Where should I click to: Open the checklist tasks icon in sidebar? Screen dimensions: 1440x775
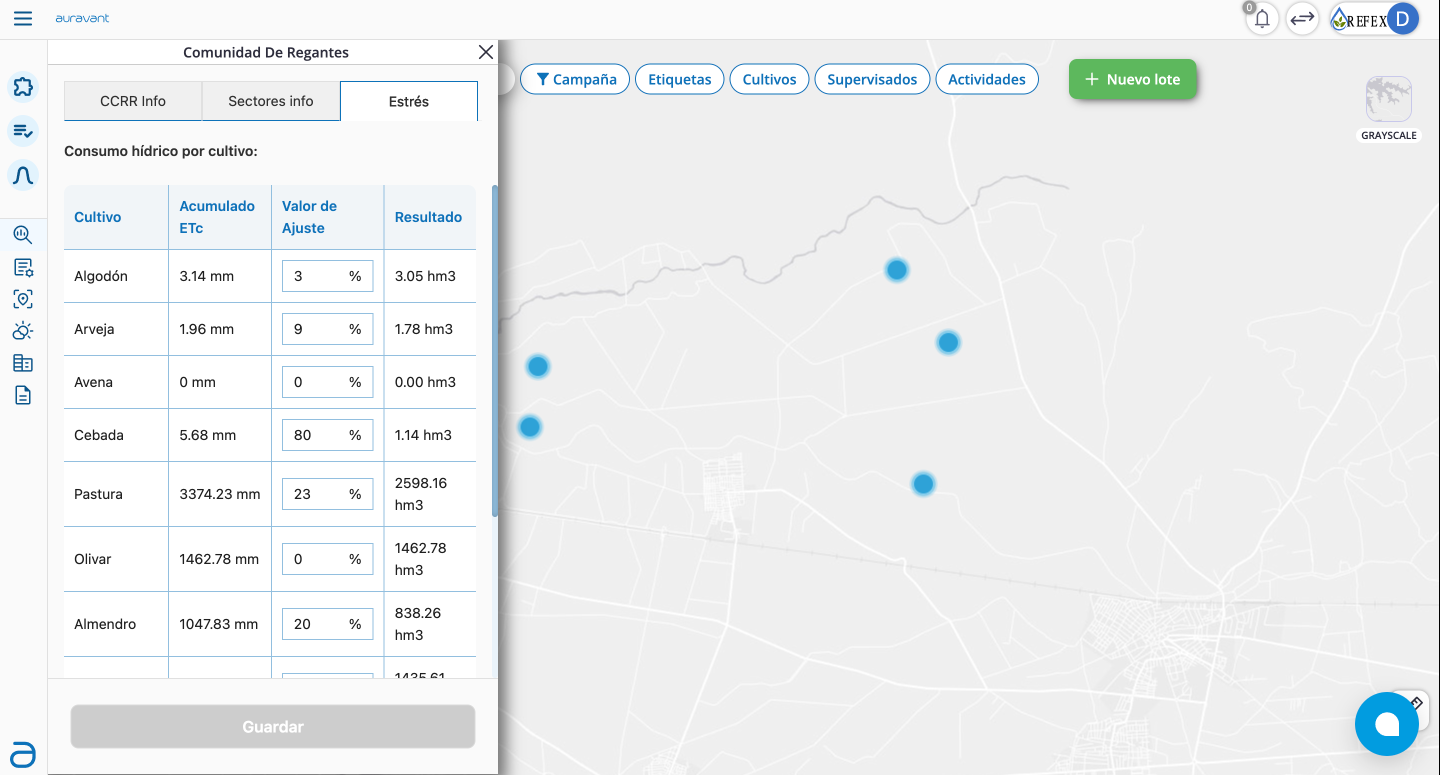click(x=23, y=131)
